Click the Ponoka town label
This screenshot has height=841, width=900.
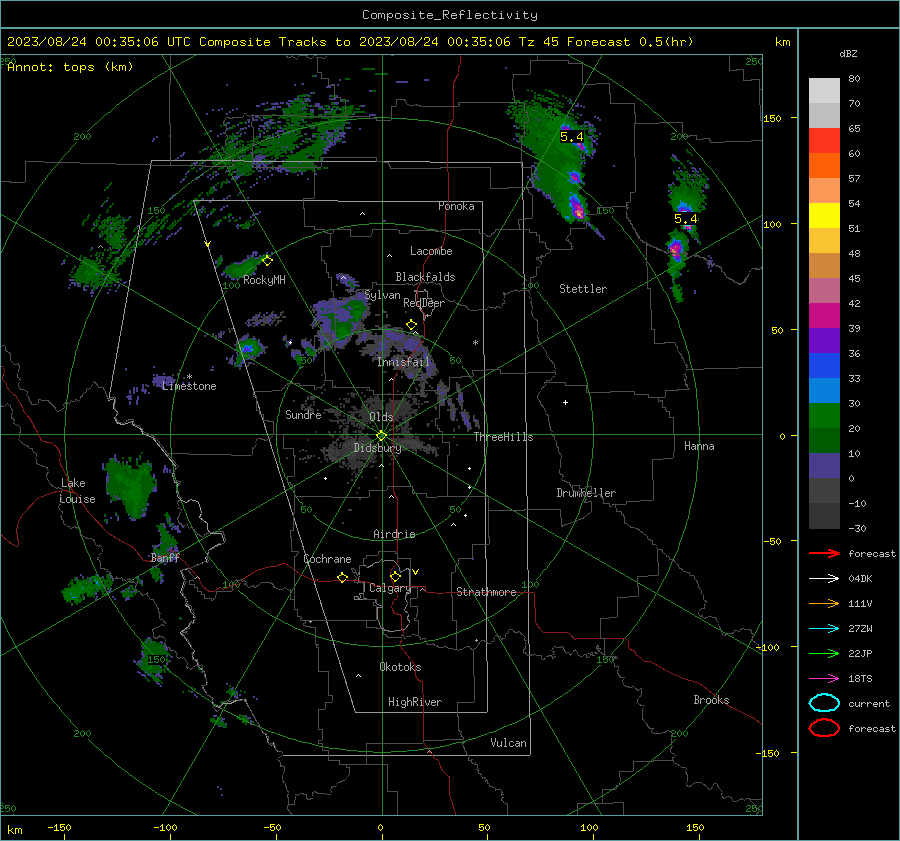click(456, 206)
